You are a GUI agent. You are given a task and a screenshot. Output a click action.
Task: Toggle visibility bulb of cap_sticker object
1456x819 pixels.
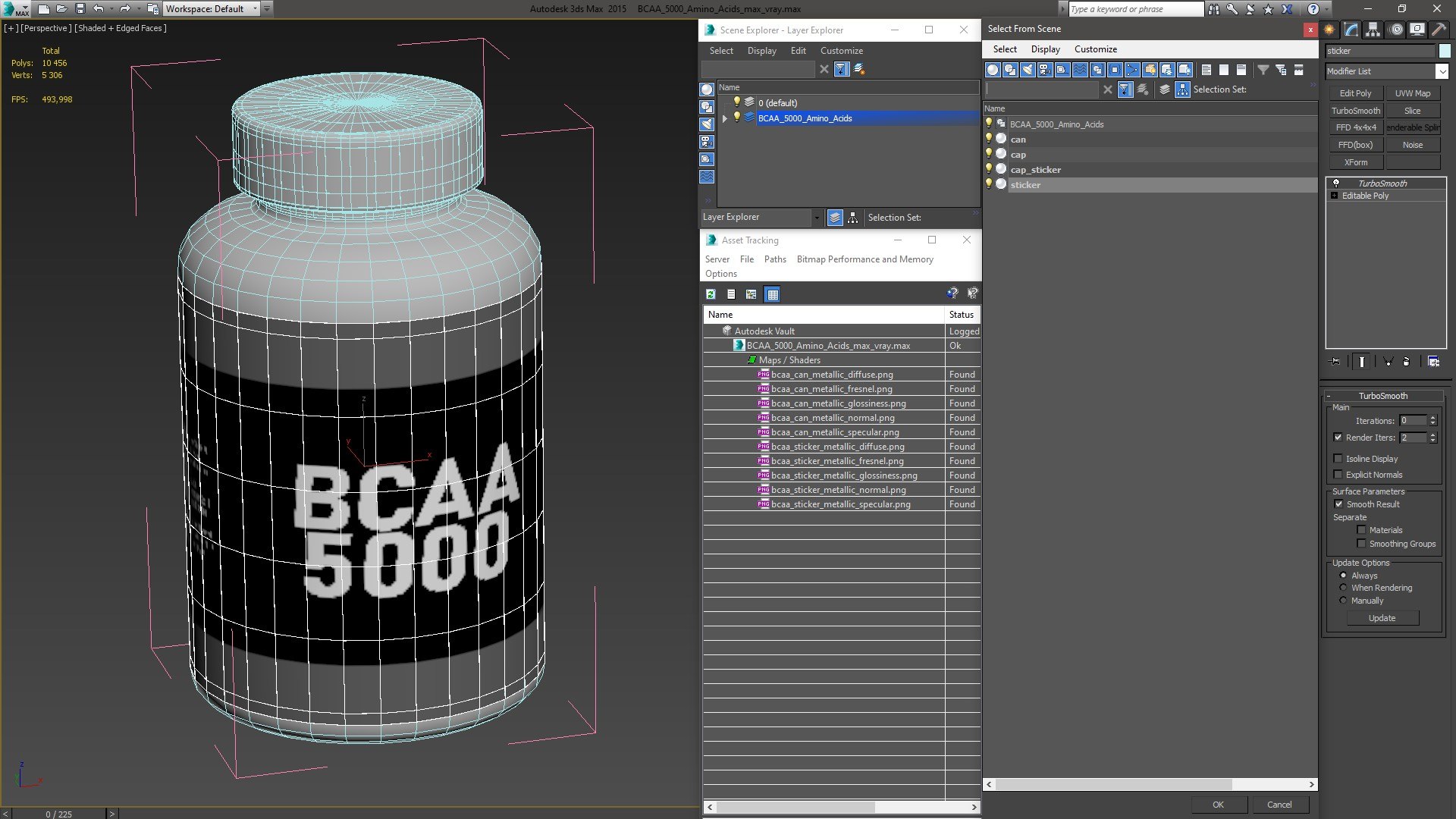tap(989, 169)
